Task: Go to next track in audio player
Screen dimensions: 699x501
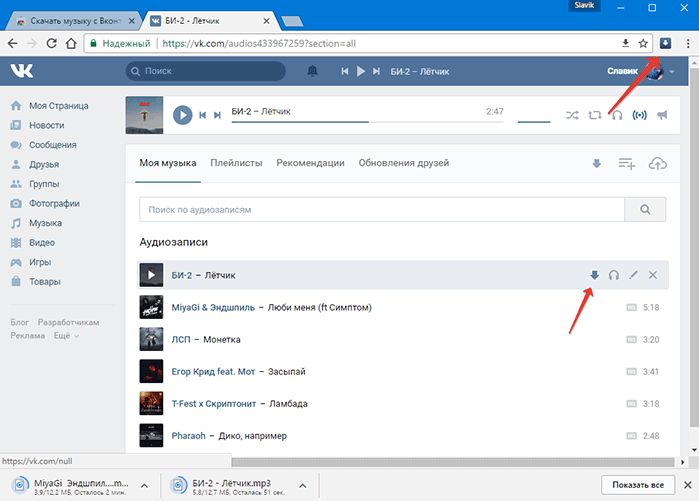Action: (x=218, y=115)
